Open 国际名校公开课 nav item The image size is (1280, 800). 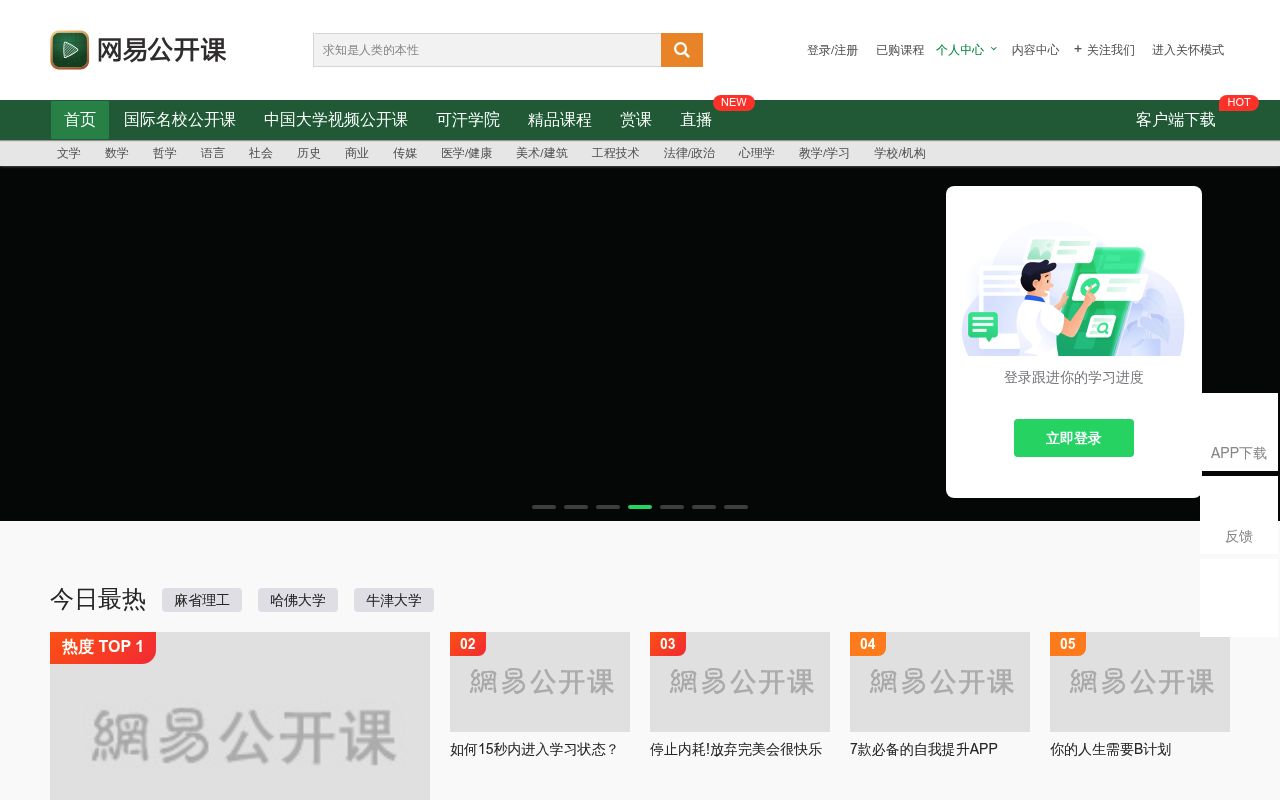point(180,120)
